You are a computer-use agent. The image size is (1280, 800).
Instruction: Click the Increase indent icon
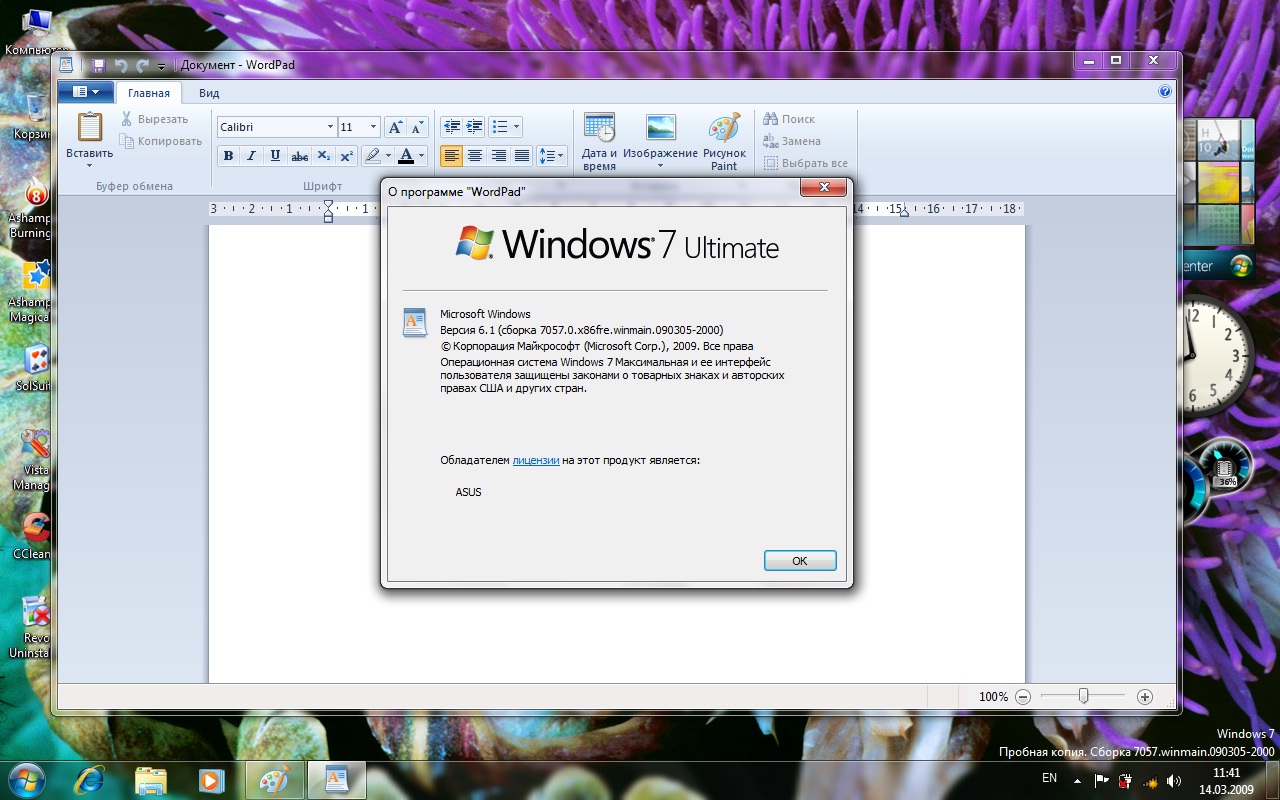[x=474, y=127]
